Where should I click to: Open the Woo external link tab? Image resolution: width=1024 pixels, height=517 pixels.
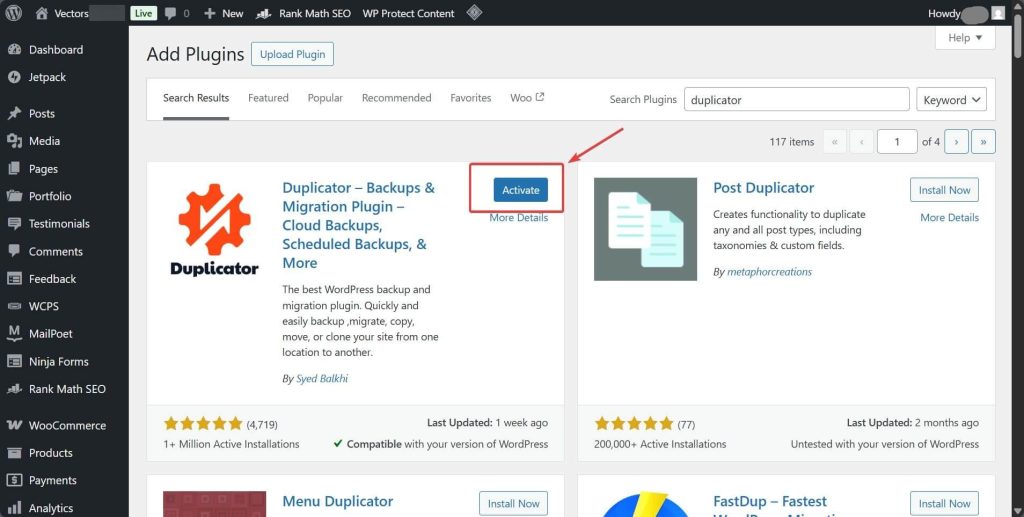coord(527,98)
